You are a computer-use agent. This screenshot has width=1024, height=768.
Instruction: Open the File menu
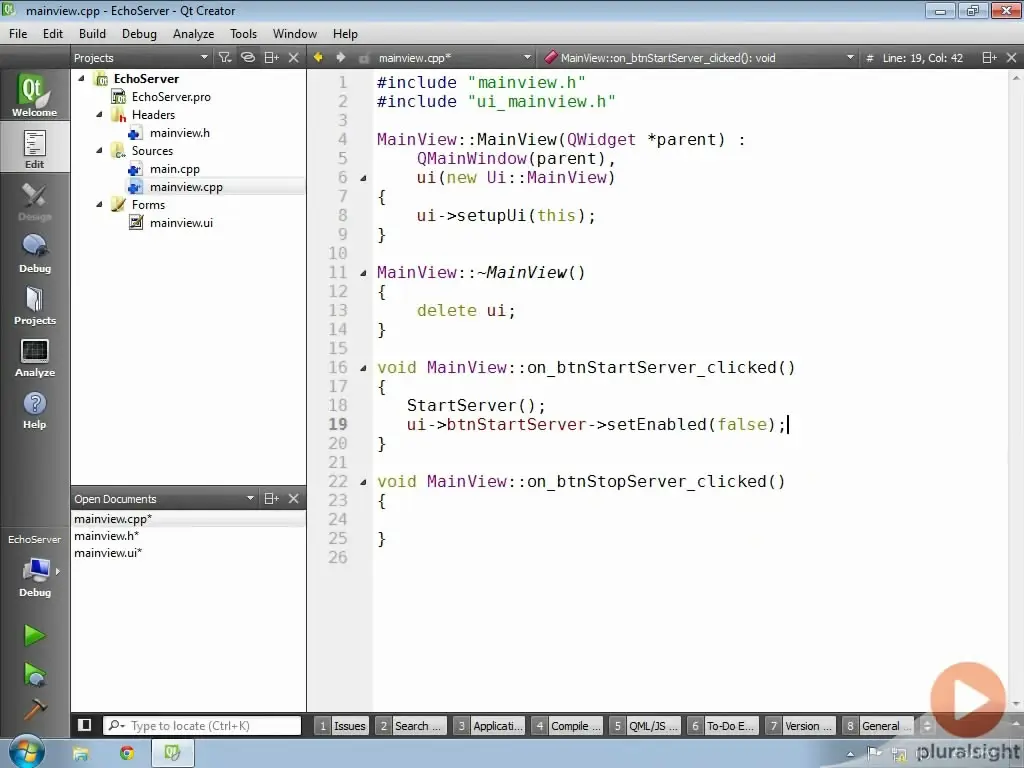coord(18,33)
